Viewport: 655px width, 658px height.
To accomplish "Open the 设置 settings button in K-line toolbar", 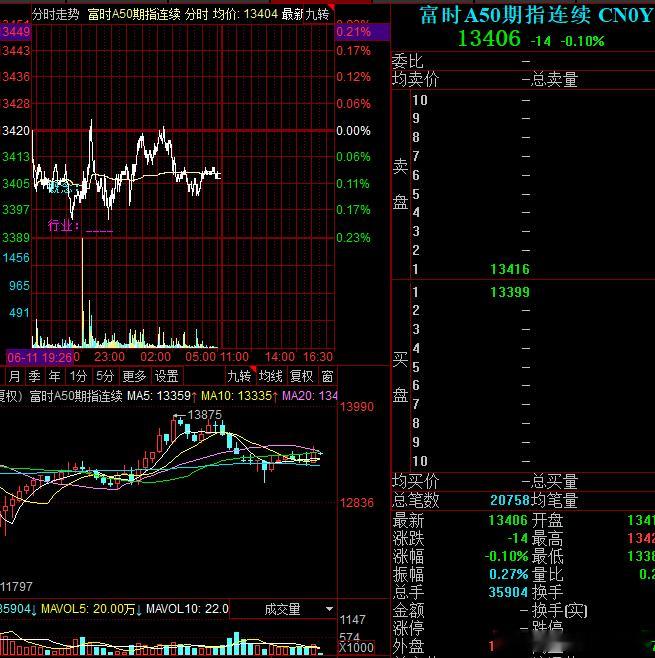I will [x=167, y=376].
